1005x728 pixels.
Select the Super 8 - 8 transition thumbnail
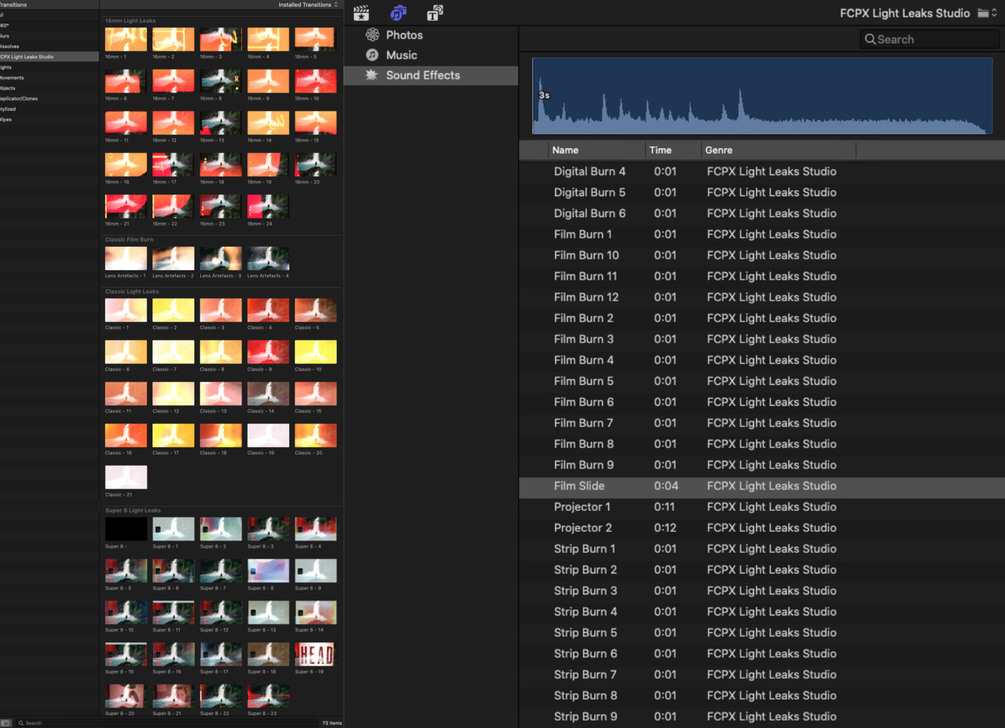pos(268,571)
